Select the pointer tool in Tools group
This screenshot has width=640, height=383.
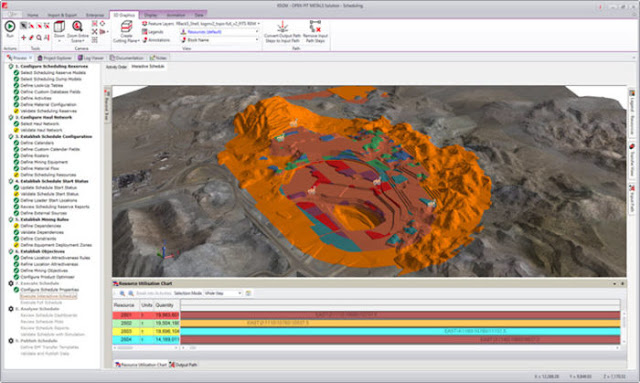coord(24,25)
